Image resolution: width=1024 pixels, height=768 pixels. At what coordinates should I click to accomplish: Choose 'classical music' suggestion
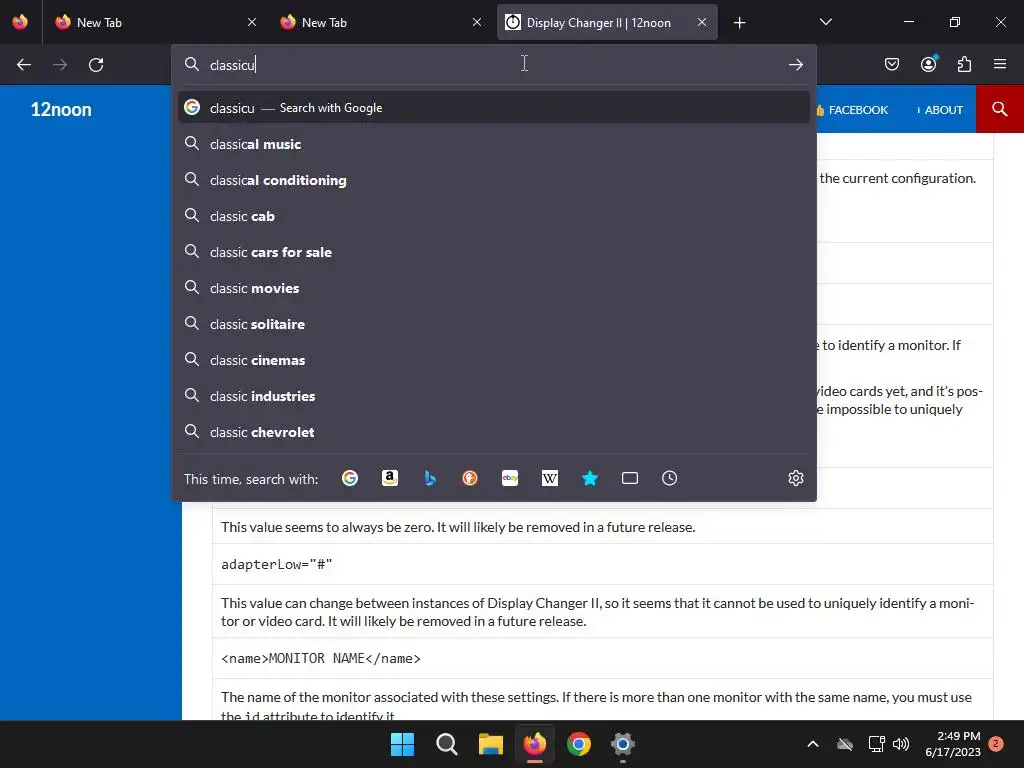pyautogui.click(x=494, y=144)
